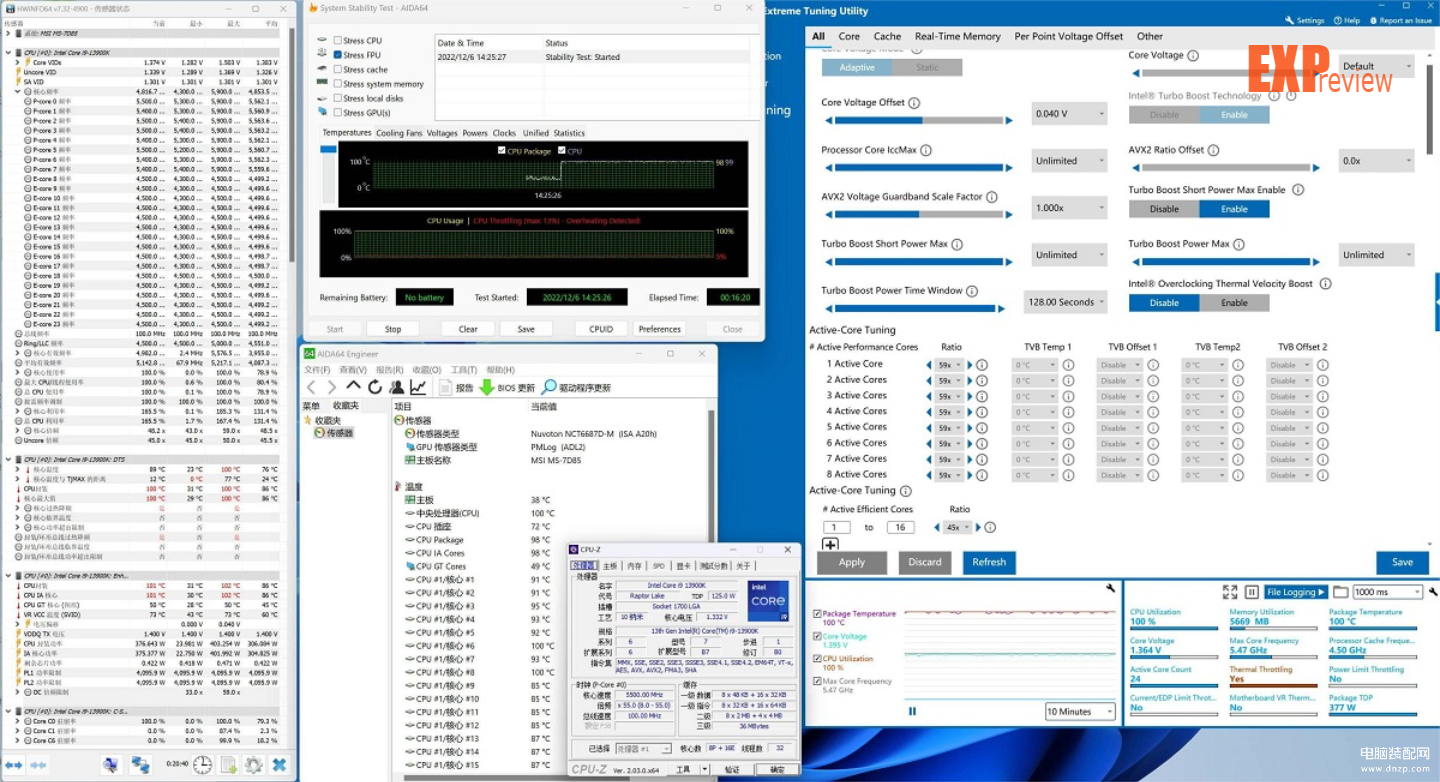1440x782 pixels.
Task: Click the HWiNFO shrink columns arrows icon
Action: pyautogui.click(x=39, y=765)
